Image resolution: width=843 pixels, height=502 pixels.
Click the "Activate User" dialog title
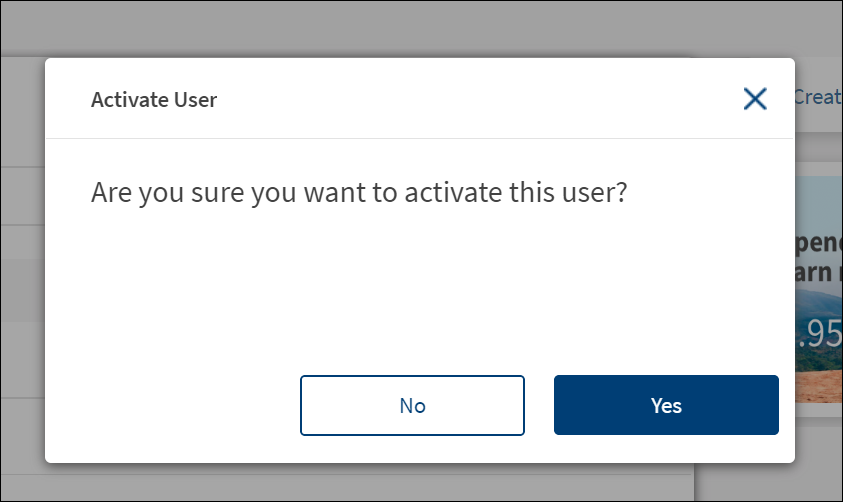(x=154, y=99)
